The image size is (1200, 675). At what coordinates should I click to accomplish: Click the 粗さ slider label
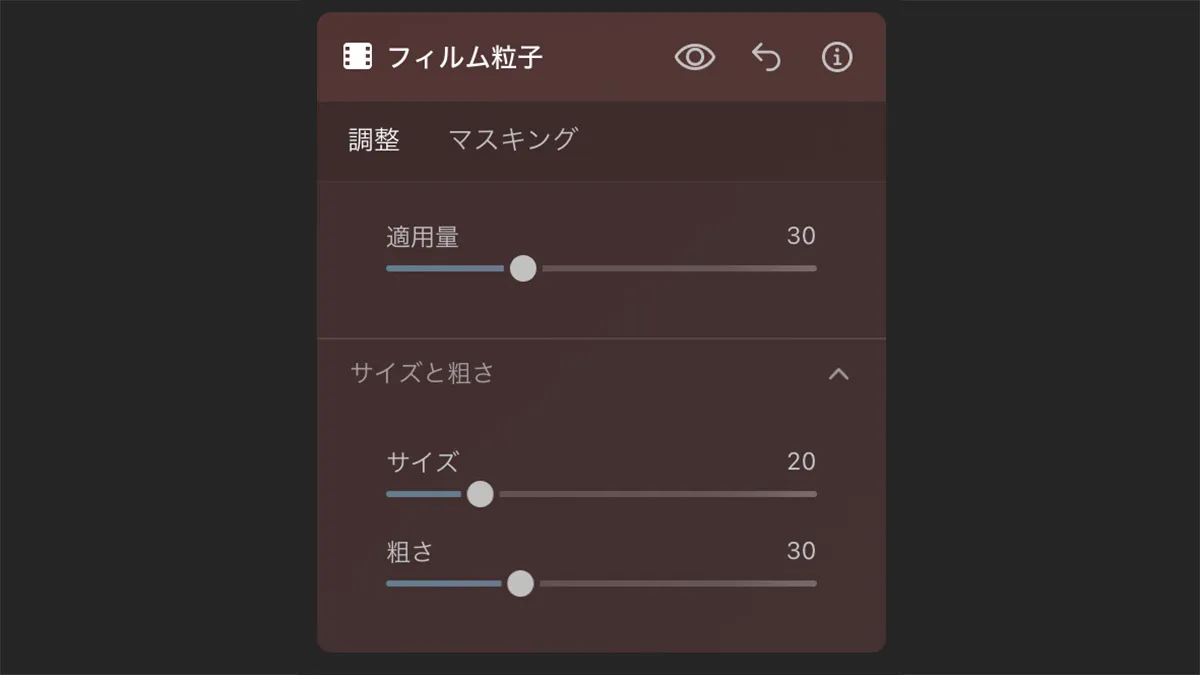409,552
